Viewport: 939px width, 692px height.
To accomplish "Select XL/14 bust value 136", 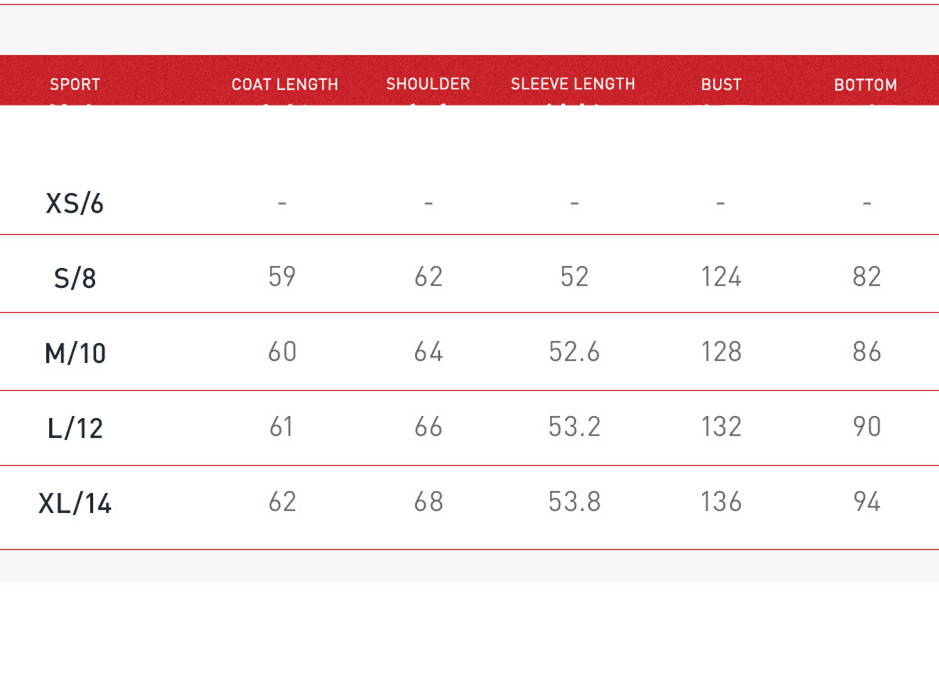I will pos(721,501).
